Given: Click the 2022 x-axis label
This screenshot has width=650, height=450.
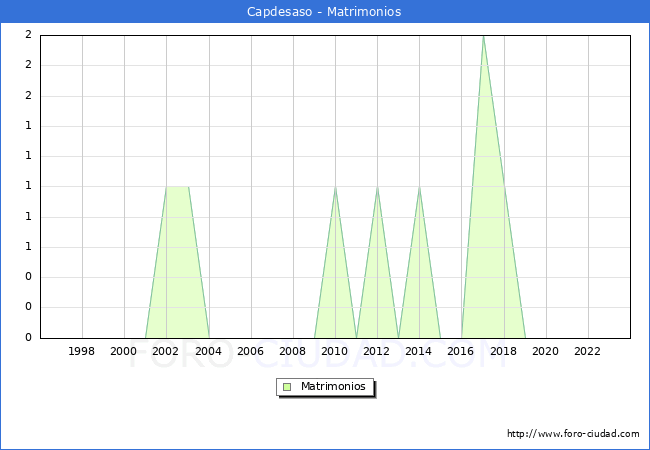Looking at the screenshot, I should (588, 351).
